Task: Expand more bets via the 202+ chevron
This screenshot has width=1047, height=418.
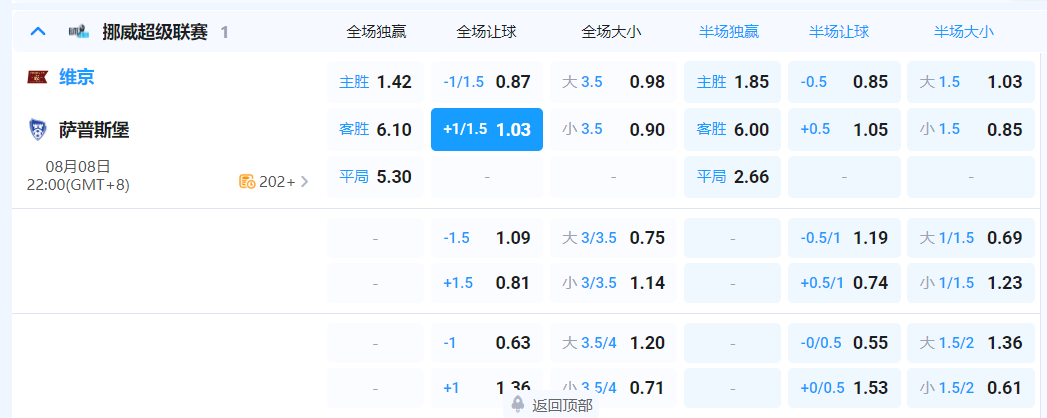Action: tap(304, 182)
